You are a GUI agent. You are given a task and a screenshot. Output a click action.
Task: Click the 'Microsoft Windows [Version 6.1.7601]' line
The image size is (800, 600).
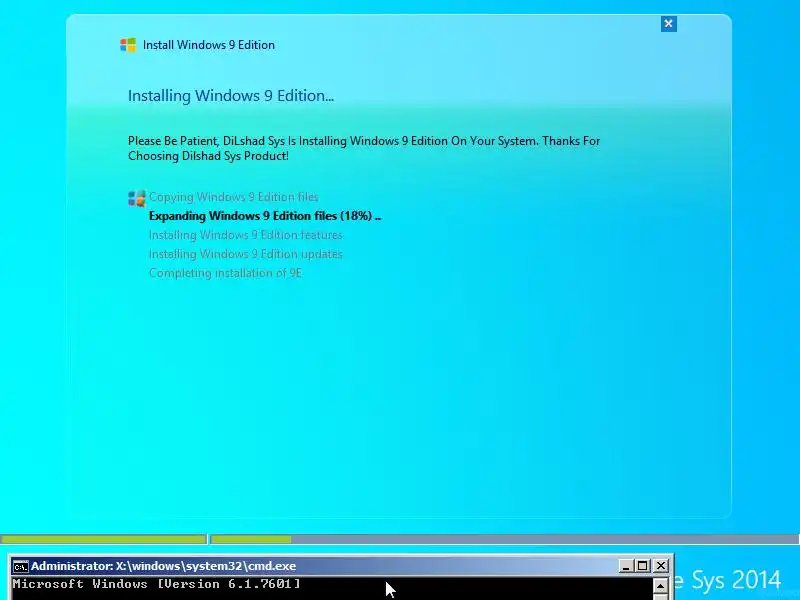point(156,584)
